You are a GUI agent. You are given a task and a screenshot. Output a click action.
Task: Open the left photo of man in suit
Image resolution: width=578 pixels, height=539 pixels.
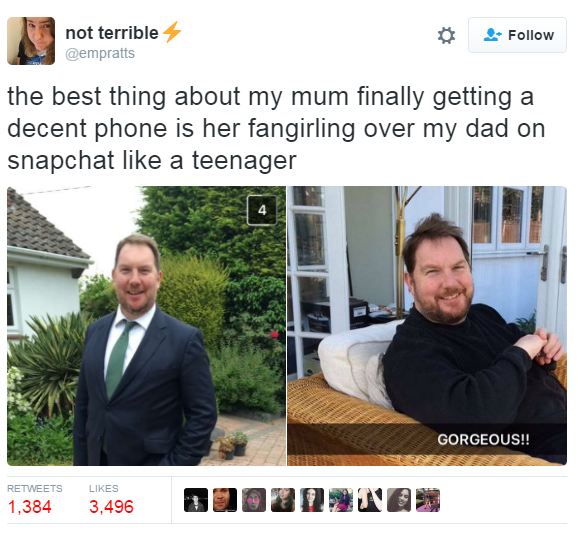[x=146, y=326]
